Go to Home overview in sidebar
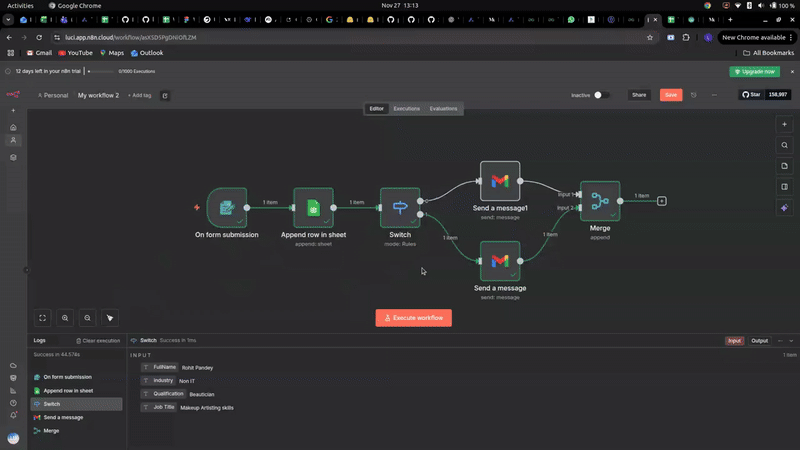The image size is (800, 450). 13,127
